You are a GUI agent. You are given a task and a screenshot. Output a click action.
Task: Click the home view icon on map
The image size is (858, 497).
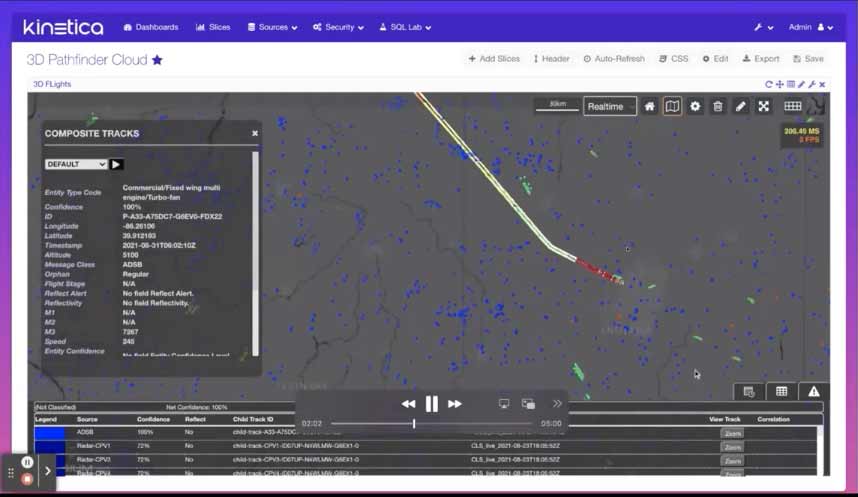pyautogui.click(x=650, y=106)
